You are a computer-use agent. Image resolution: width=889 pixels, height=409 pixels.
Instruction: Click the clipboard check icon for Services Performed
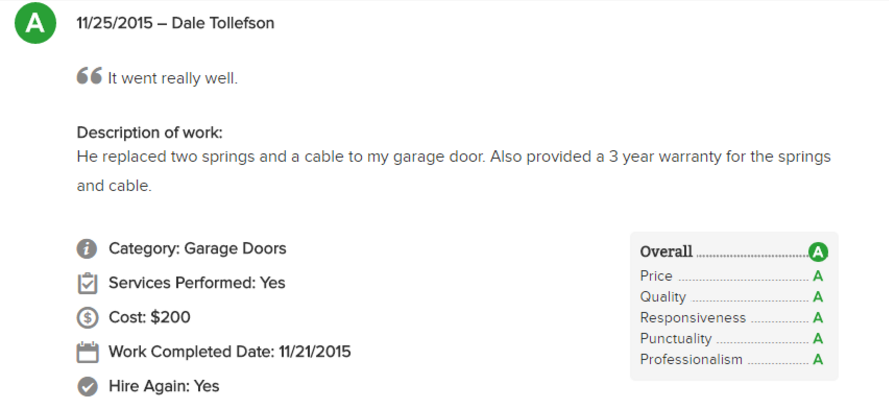87,282
